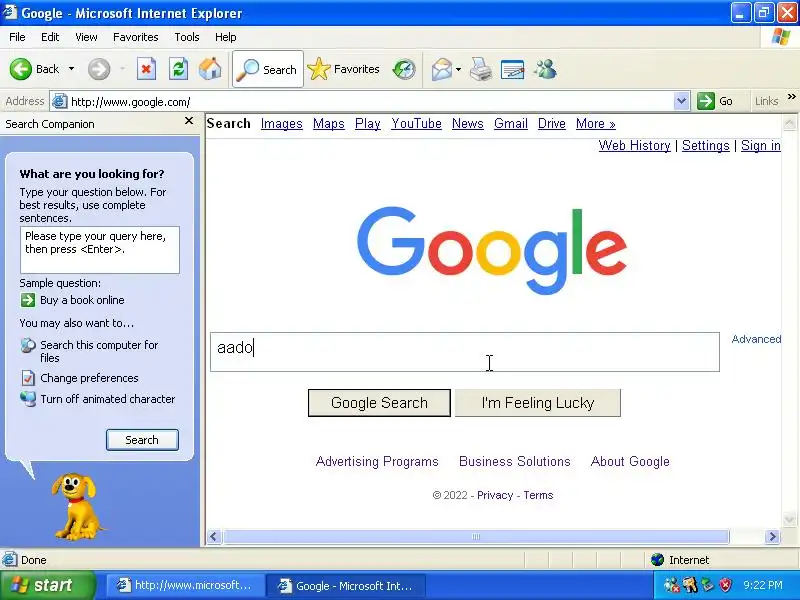
Task: Open the Favorites menu
Action: click(x=136, y=37)
